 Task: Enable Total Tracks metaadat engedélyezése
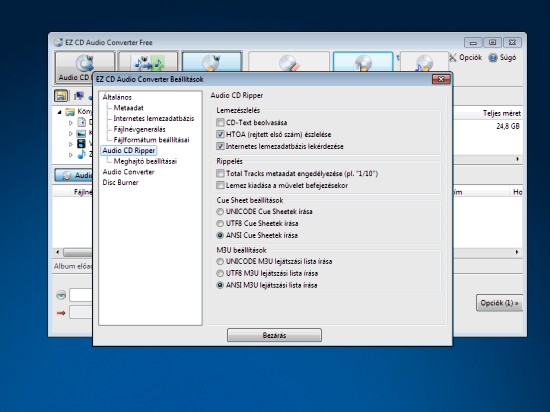click(x=220, y=173)
